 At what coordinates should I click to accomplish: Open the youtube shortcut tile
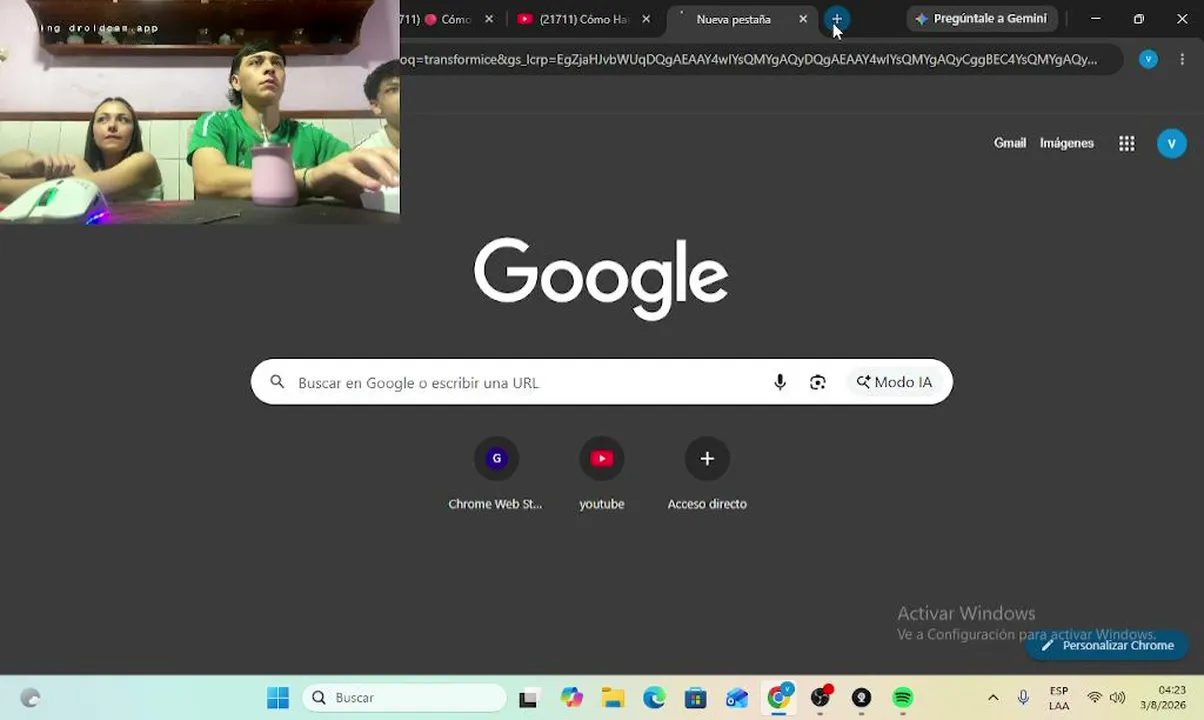click(601, 475)
